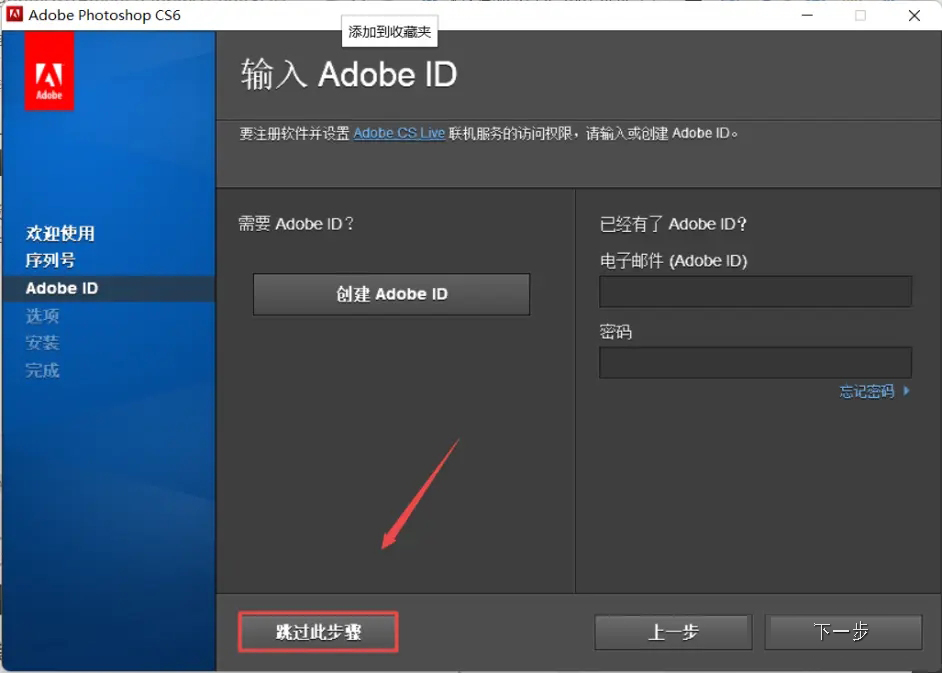Open the Adobe CS Live link

coord(399,131)
